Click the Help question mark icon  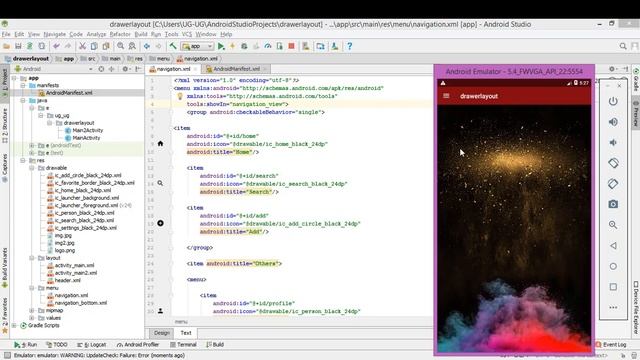pyautogui.click(x=350, y=46)
